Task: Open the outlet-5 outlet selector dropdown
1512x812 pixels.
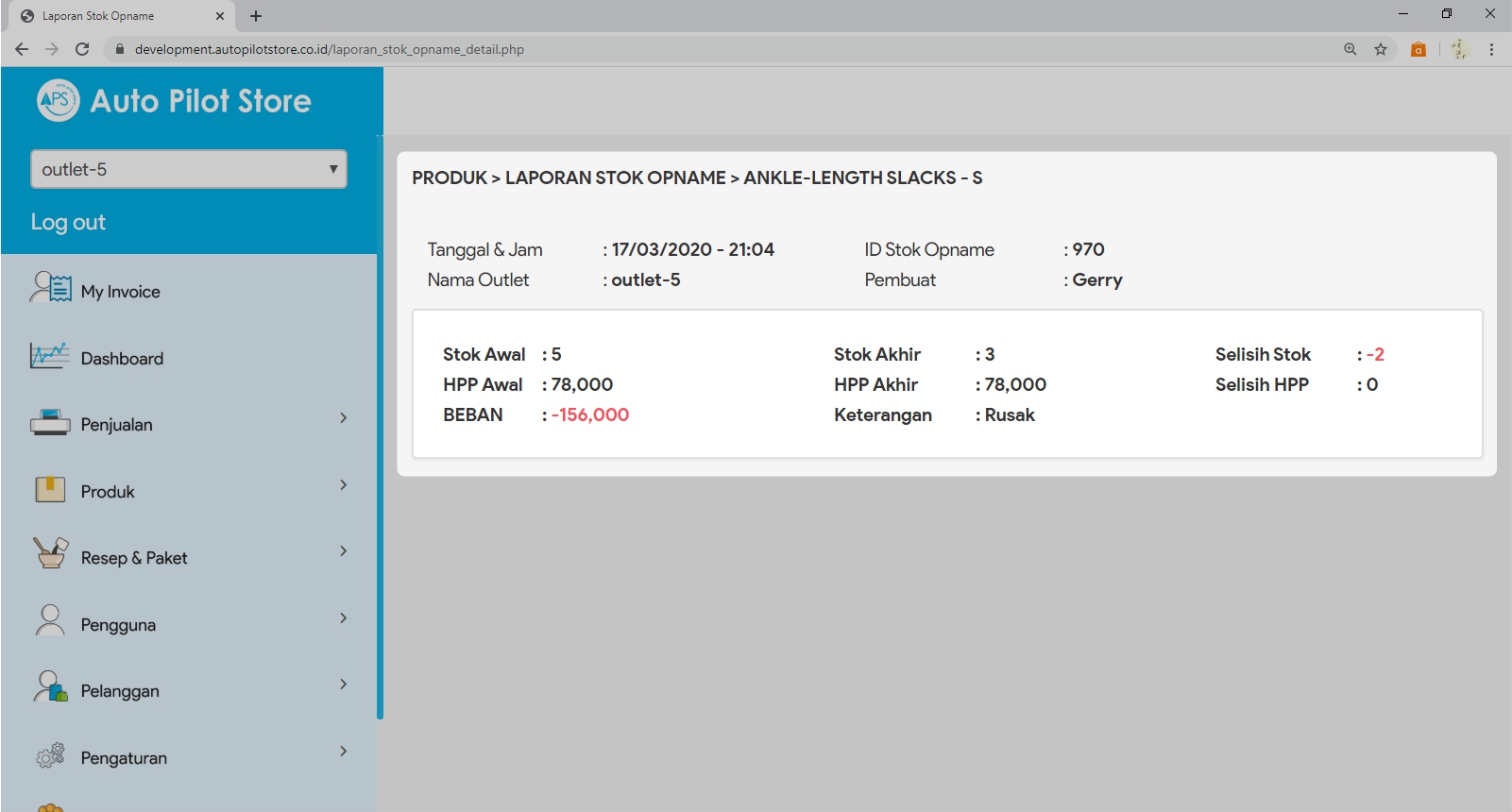Action: tap(189, 169)
